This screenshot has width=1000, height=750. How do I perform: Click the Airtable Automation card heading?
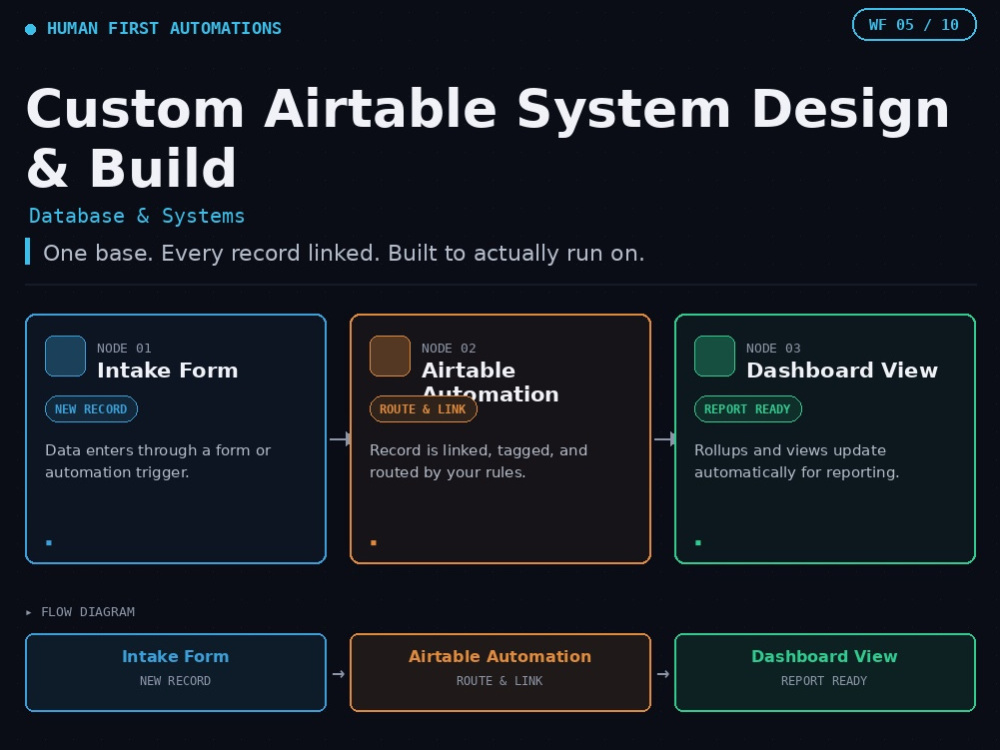pos(490,382)
